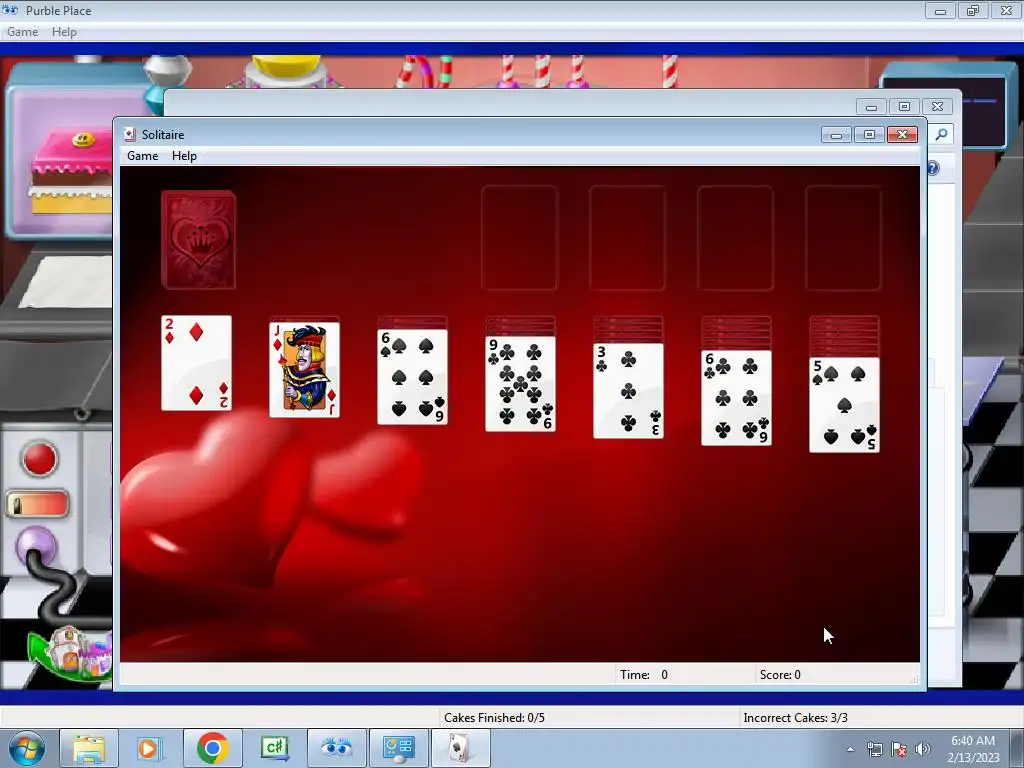Click the red gauge bar in Purble Place
1024x768 pixels.
[x=38, y=504]
